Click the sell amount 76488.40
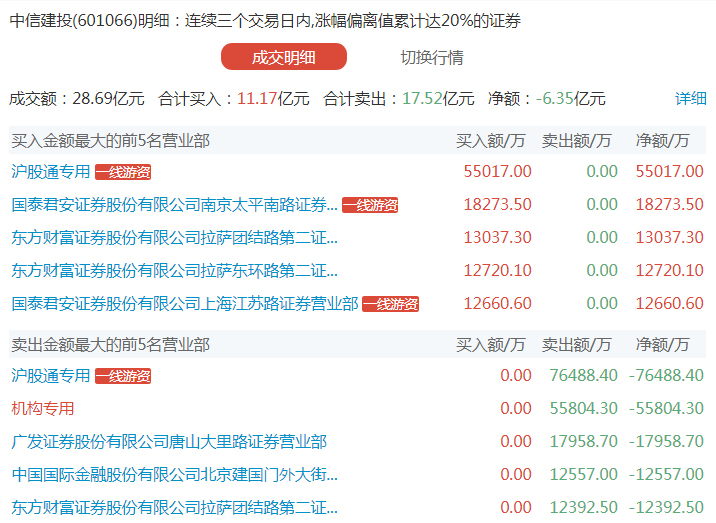Screen dimensions: 716x523 click(583, 375)
